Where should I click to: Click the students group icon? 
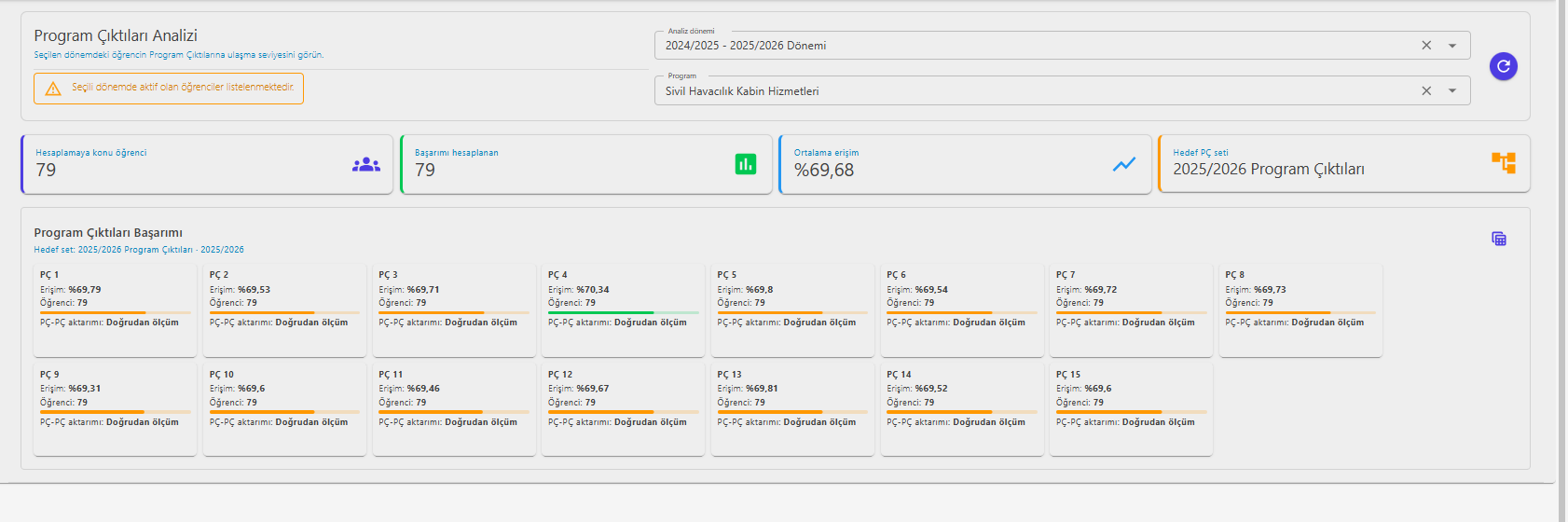[366, 165]
